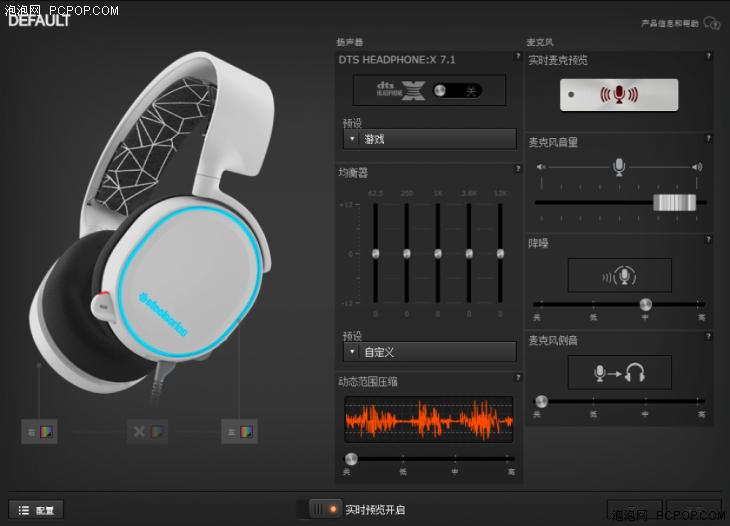Click help icon for mic sidetone section
This screenshot has height=526, width=730.
(708, 337)
